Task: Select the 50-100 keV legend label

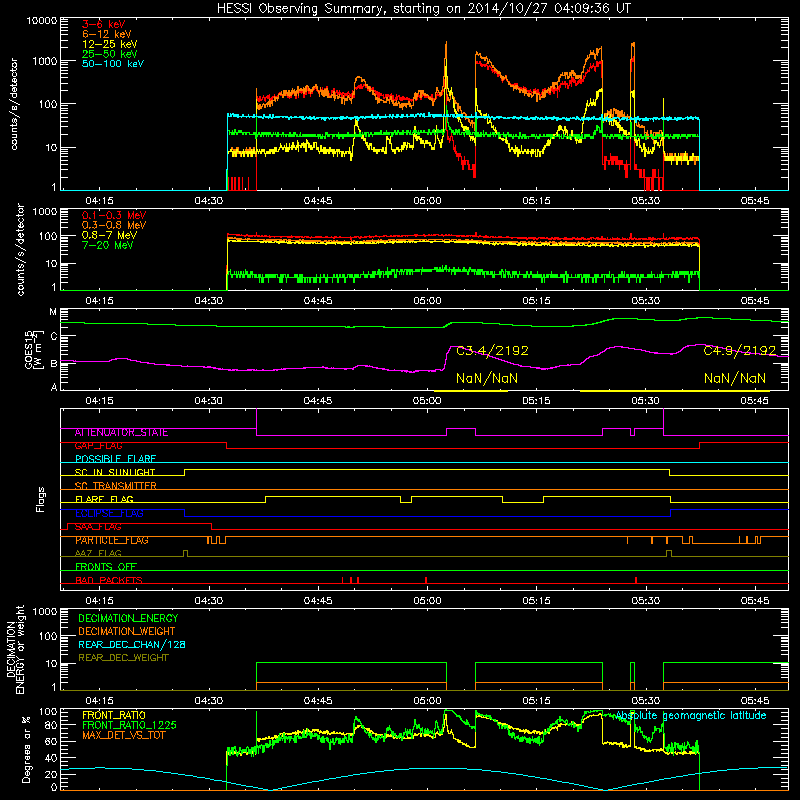Action: tap(113, 64)
